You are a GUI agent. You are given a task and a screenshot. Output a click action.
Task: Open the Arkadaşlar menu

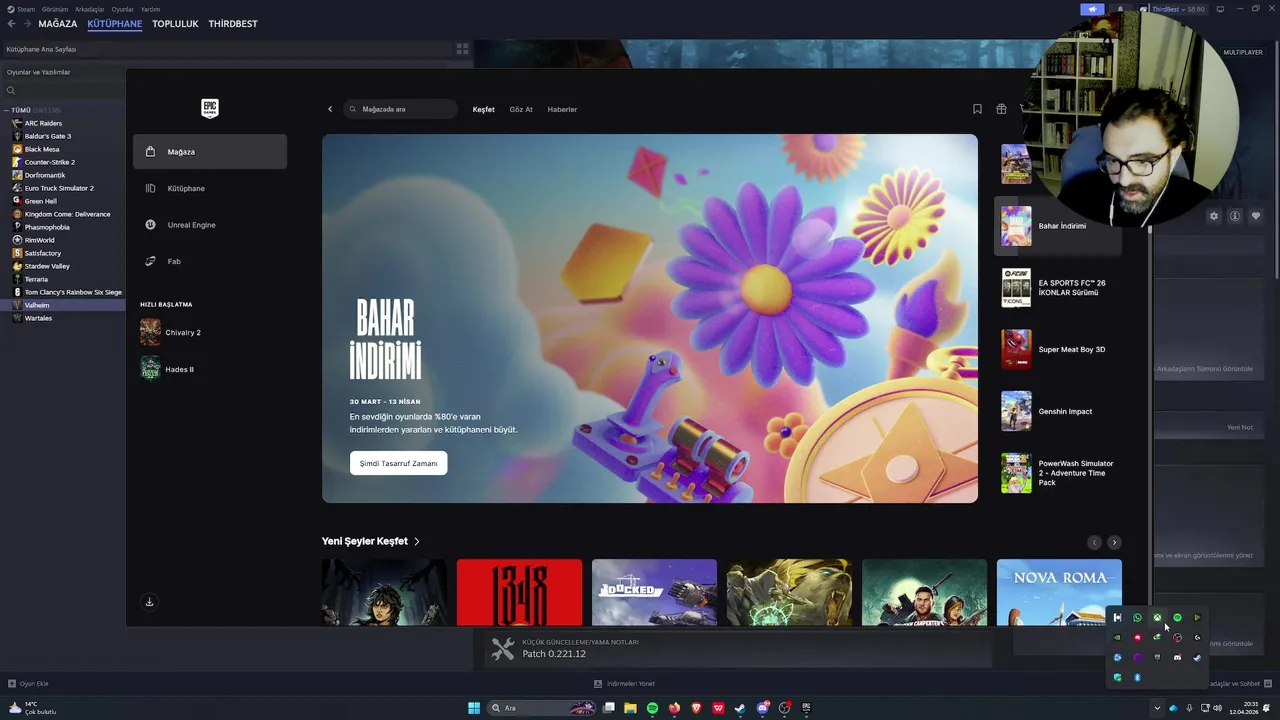(x=90, y=9)
